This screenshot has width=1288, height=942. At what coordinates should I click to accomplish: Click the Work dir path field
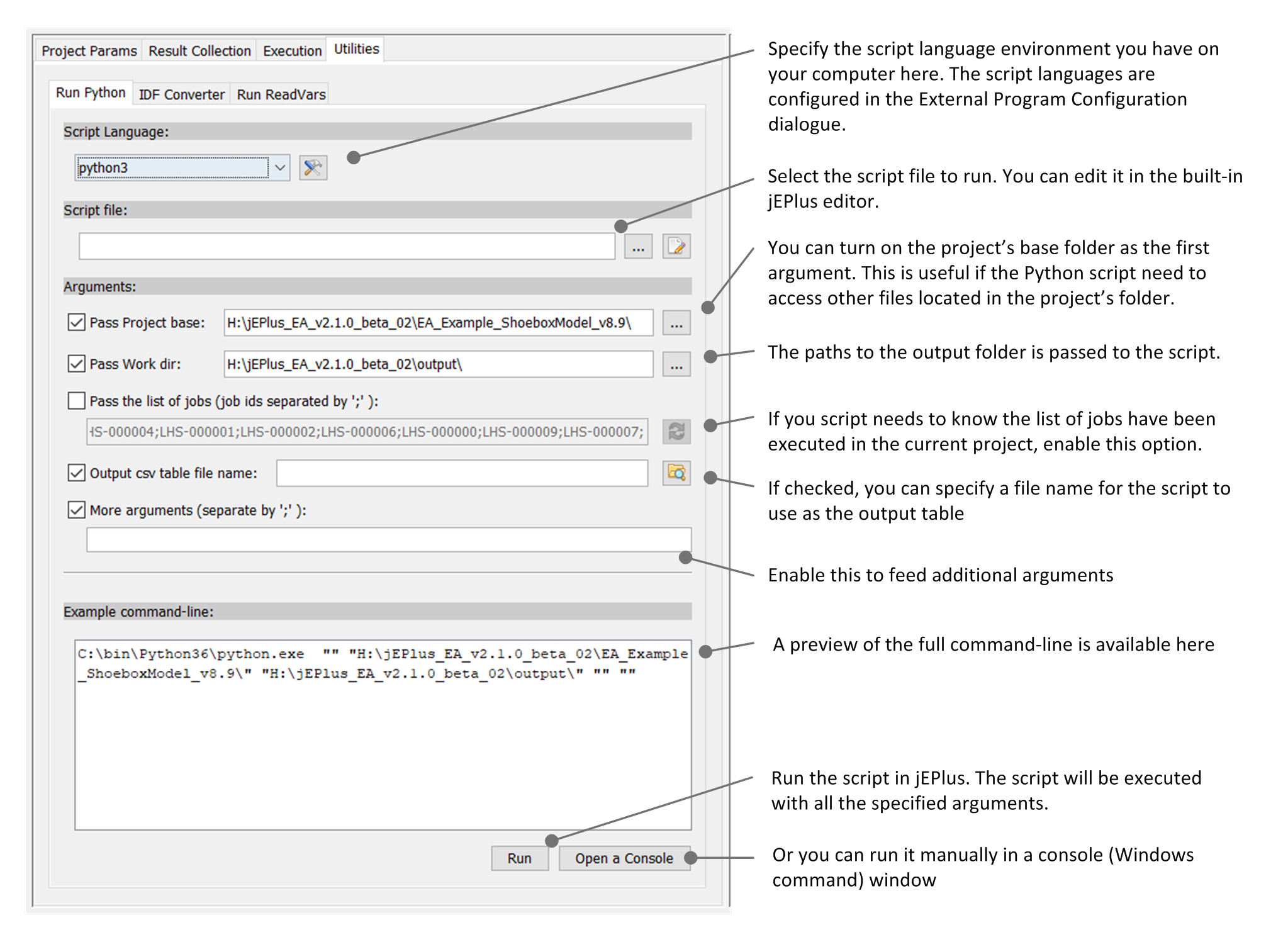coord(438,364)
